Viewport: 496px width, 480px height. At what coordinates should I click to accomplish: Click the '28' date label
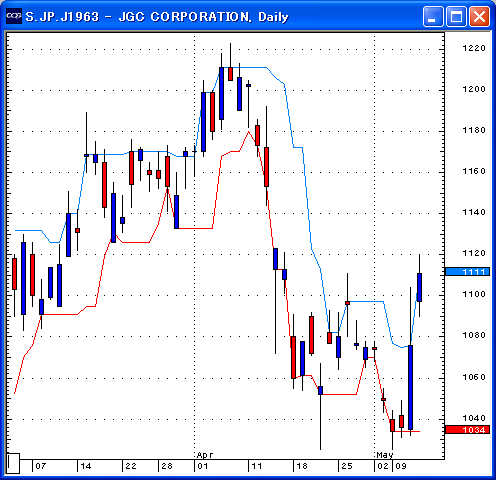click(167, 466)
